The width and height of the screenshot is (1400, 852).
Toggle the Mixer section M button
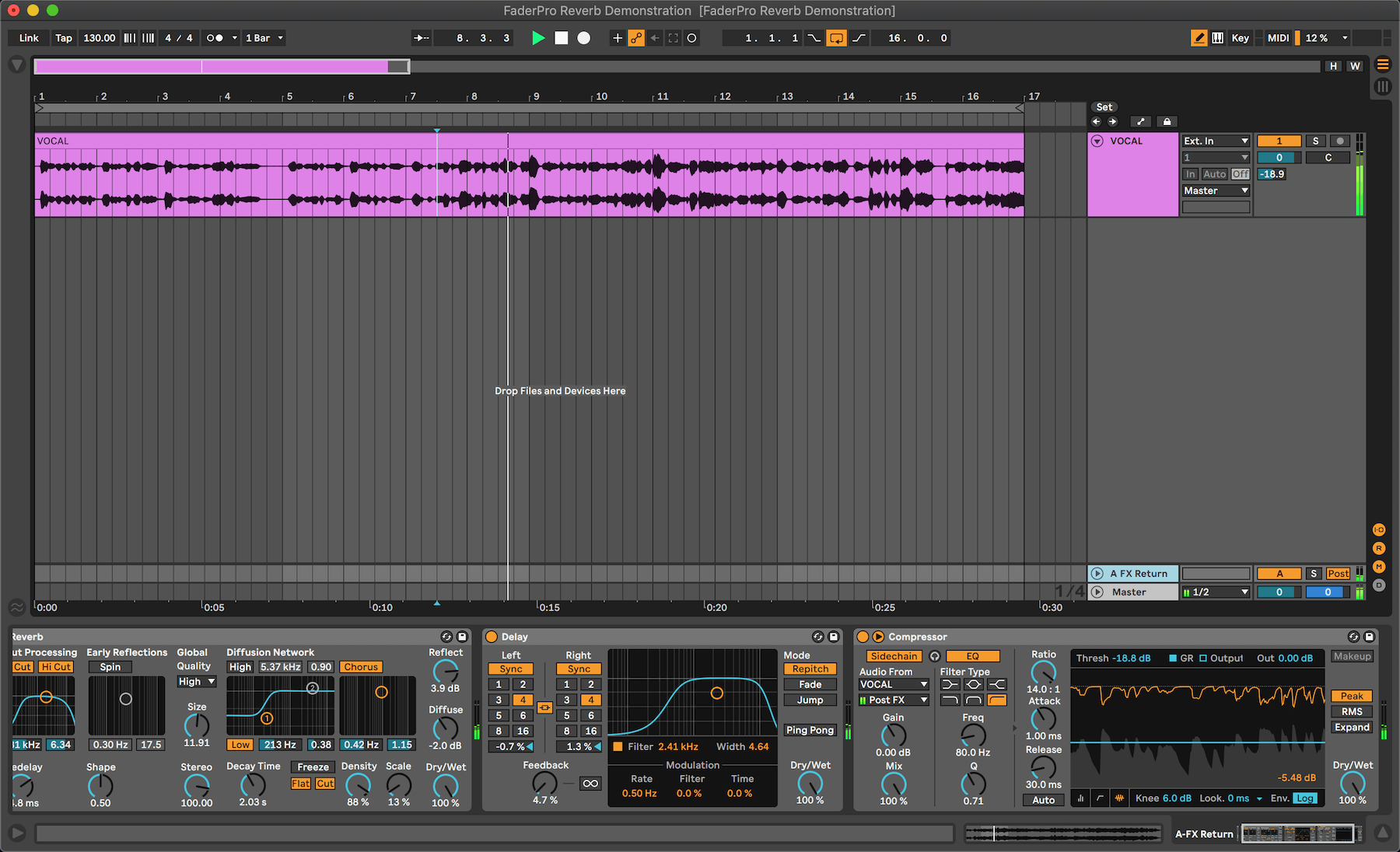pos(1379,567)
